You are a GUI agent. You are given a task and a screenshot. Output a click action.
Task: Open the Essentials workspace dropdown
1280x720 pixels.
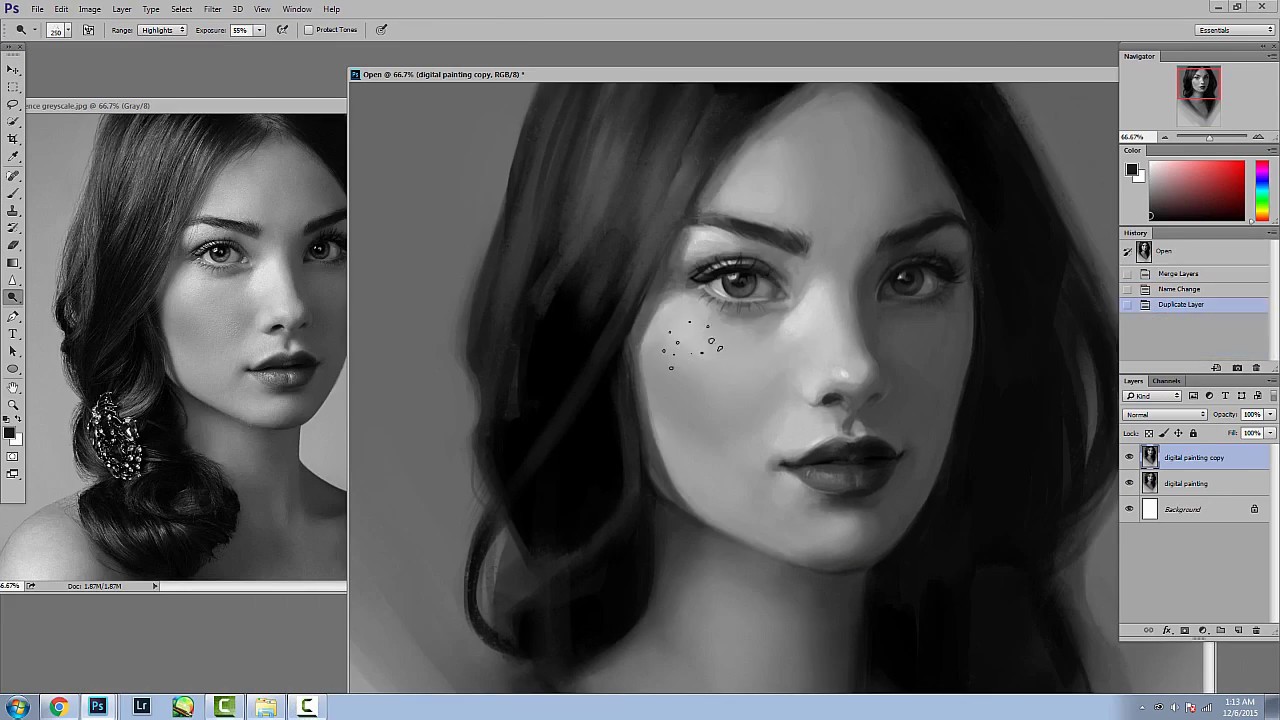tap(1236, 30)
